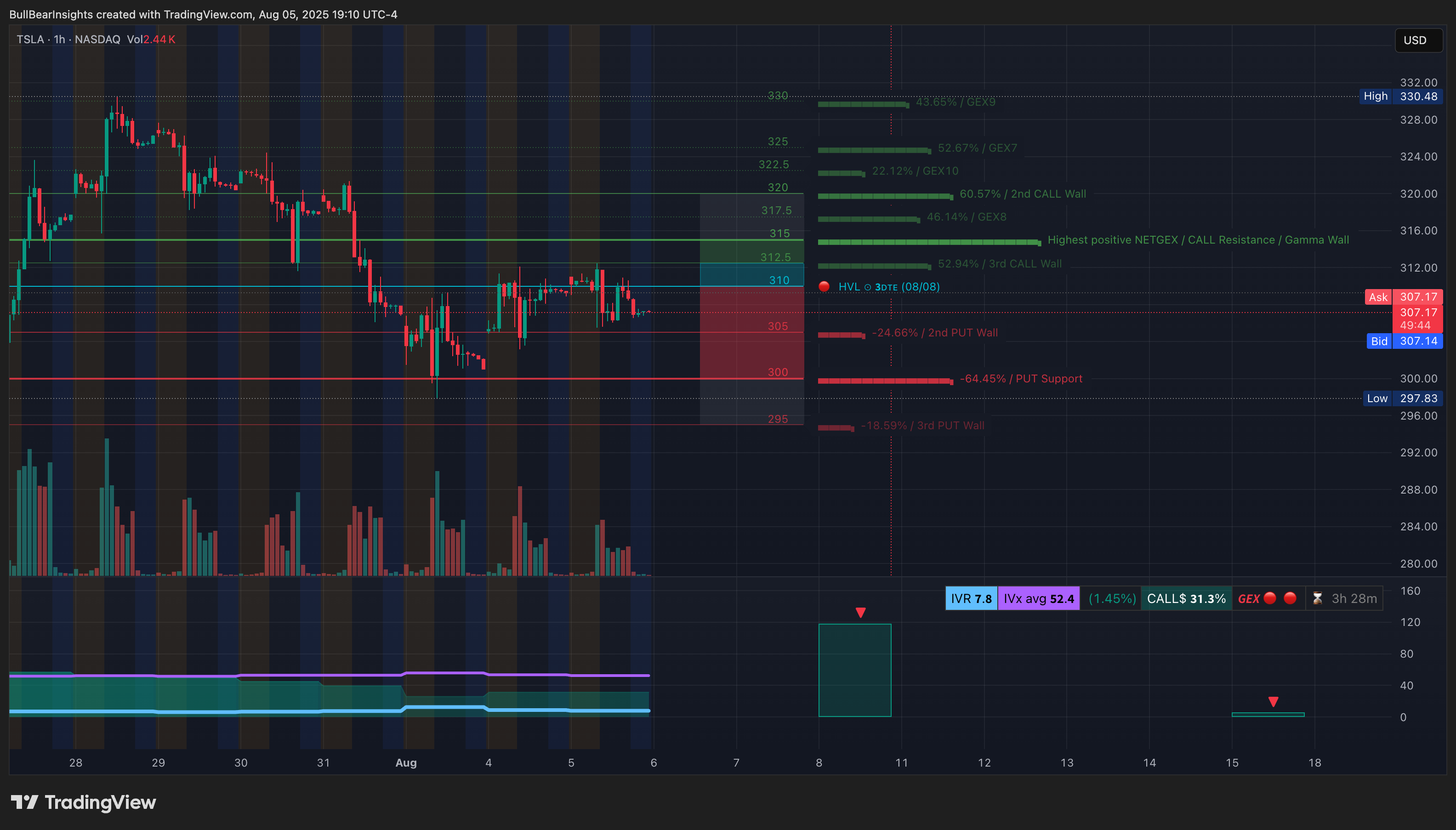Click the 305 strike level label

pyautogui.click(x=778, y=327)
